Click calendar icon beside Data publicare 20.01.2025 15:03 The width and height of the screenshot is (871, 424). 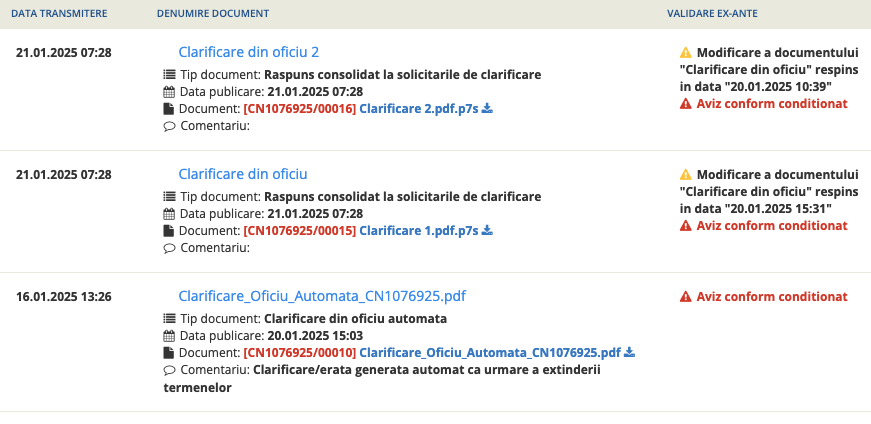point(168,336)
